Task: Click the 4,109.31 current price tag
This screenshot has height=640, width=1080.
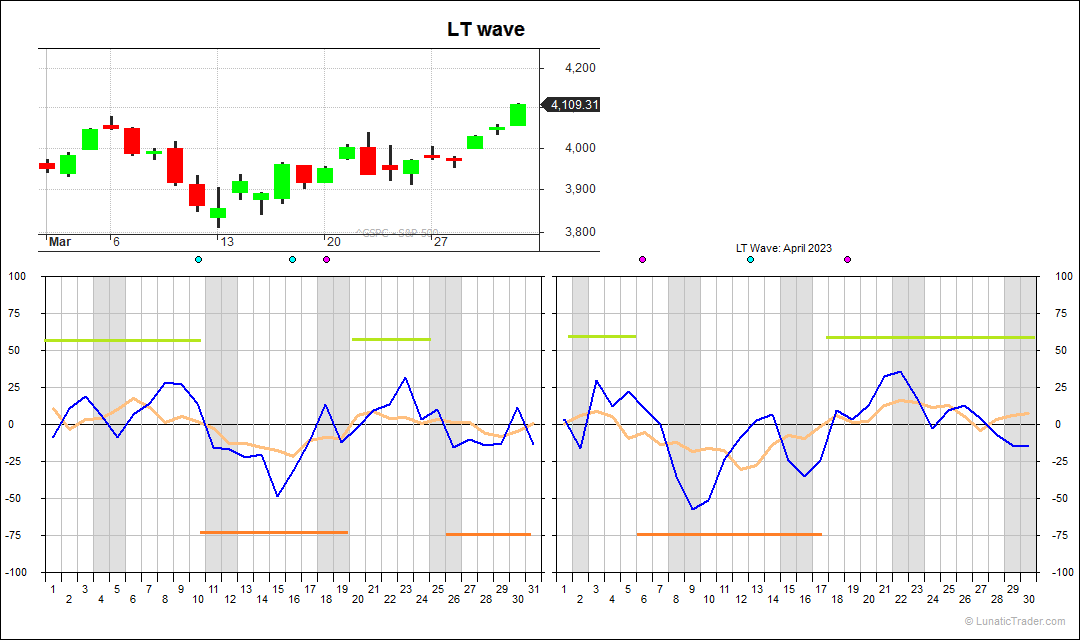Action: [573, 104]
